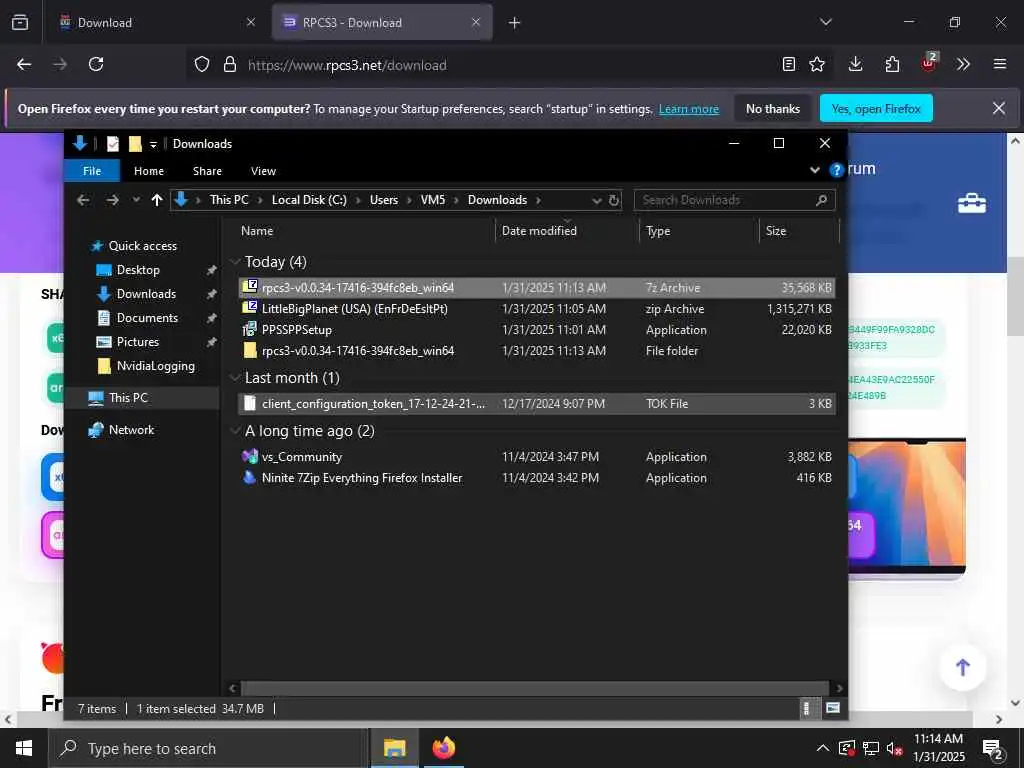The image size is (1024, 768).
Task: Sort files by Date modified header
Action: click(539, 231)
